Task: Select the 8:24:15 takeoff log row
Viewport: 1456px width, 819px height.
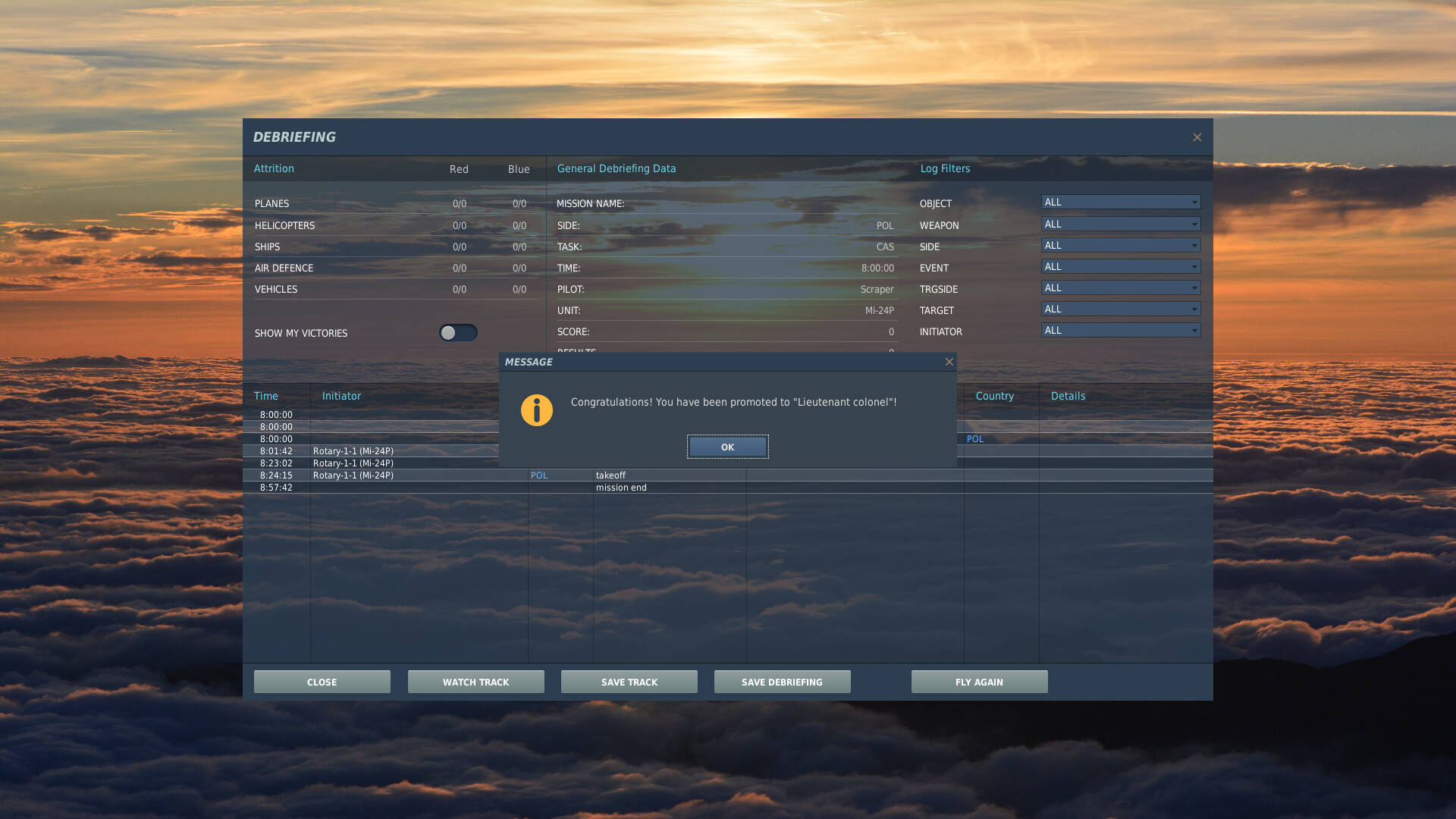Action: [610, 475]
